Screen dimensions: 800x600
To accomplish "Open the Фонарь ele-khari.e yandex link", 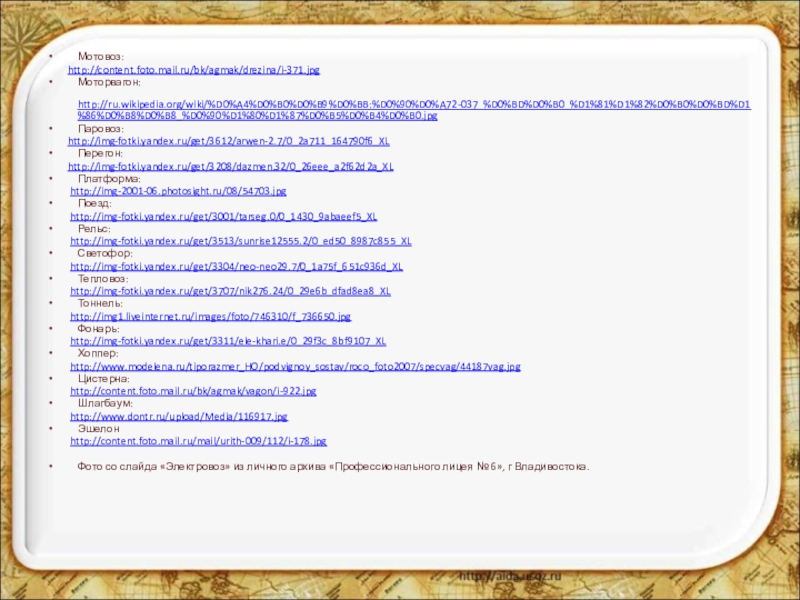I will [x=228, y=341].
